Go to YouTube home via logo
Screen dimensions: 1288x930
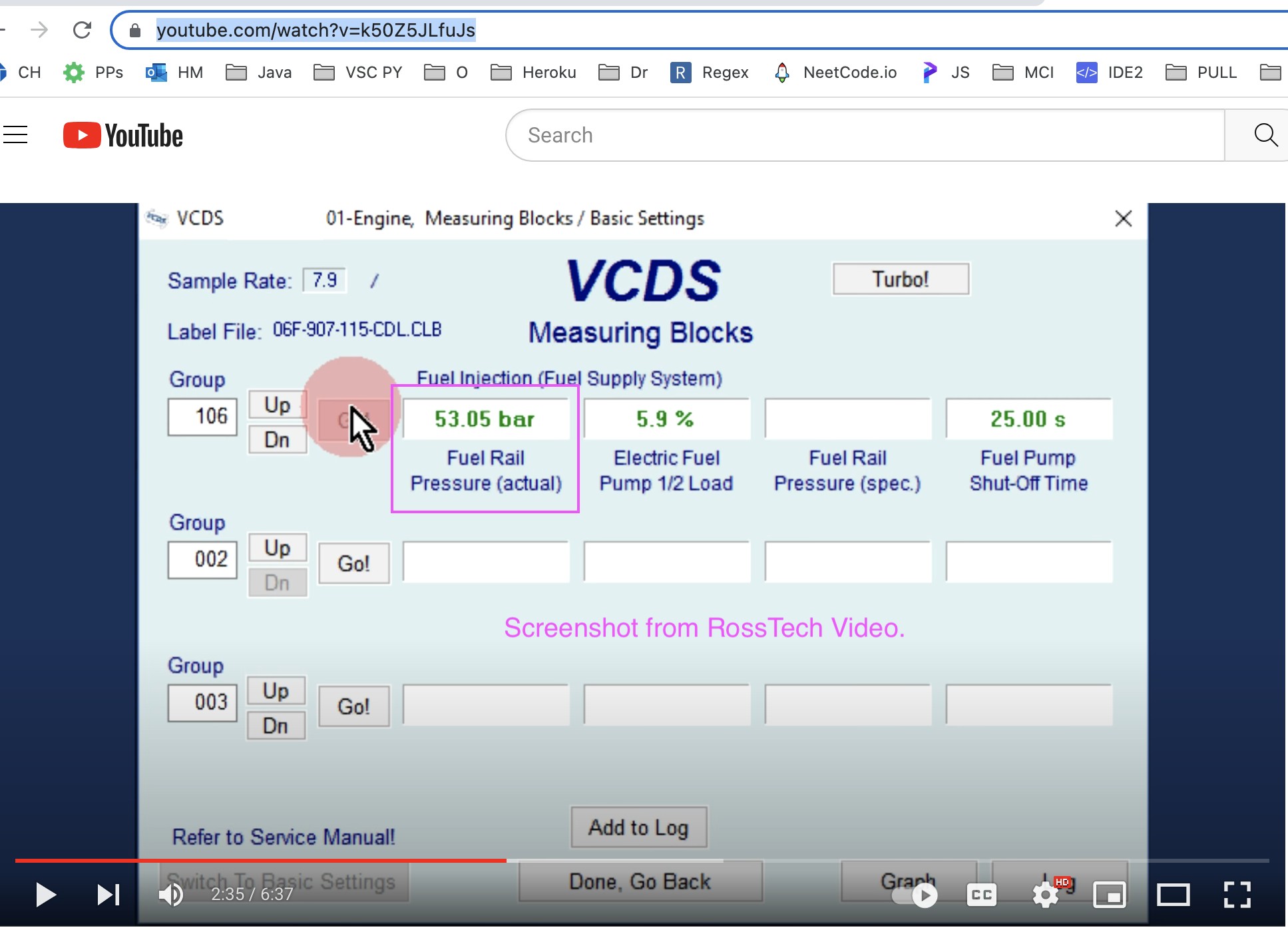pyautogui.click(x=123, y=135)
